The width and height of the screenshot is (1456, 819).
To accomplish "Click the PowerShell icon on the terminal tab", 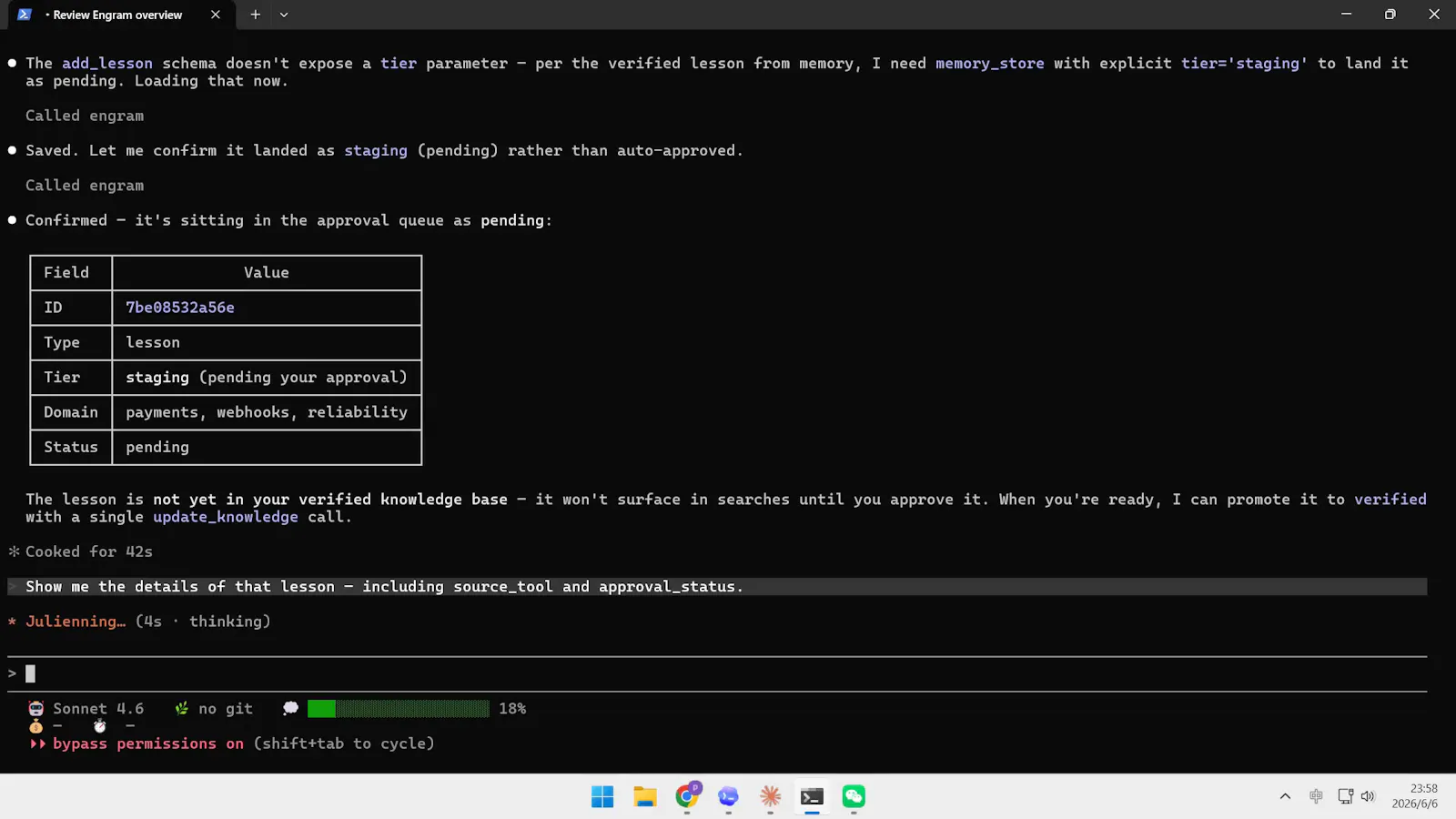I will point(25,15).
